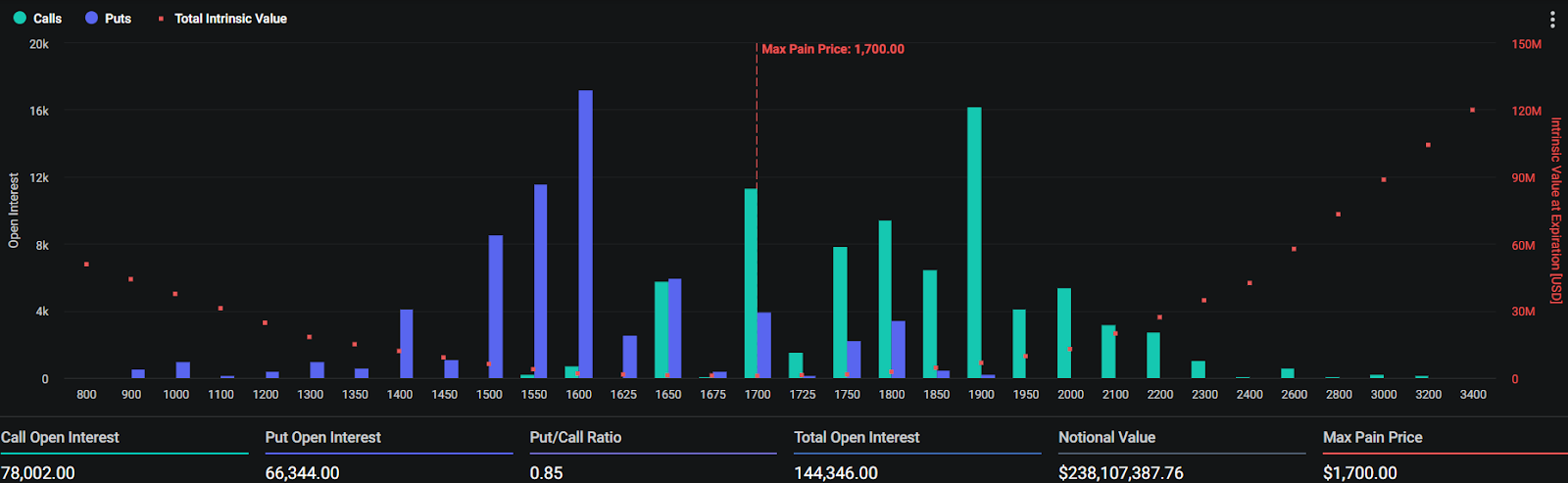The image size is (1568, 483).
Task: Toggle the Puts legend series
Action: tap(108, 19)
